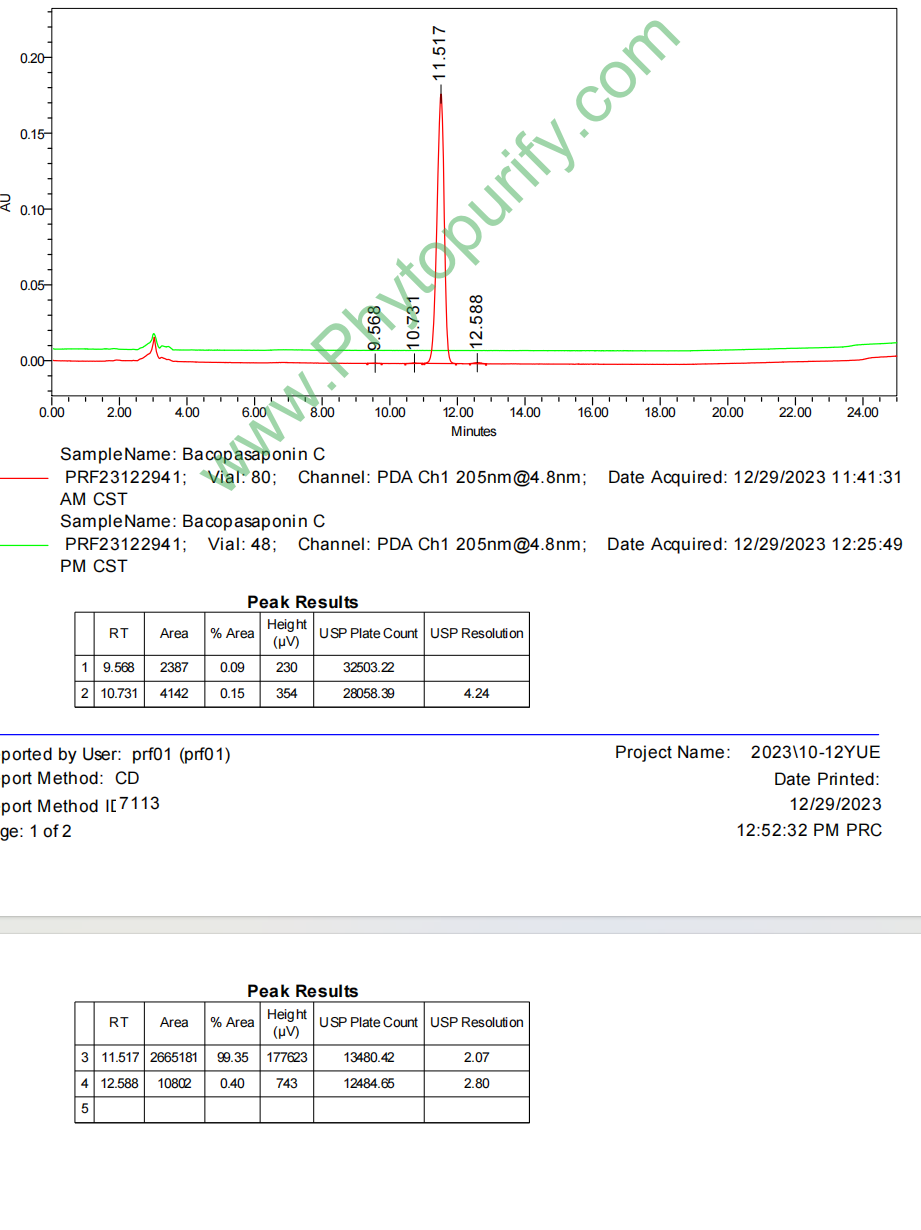Click the text Vial: 48
The width and height of the screenshot is (921, 1230).
coord(242,545)
